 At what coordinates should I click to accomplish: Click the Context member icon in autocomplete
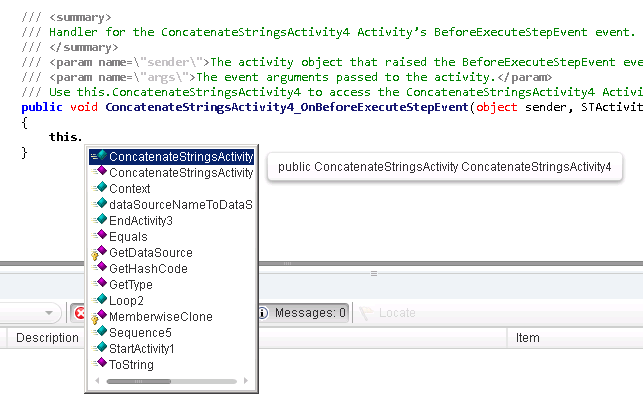[99, 188]
